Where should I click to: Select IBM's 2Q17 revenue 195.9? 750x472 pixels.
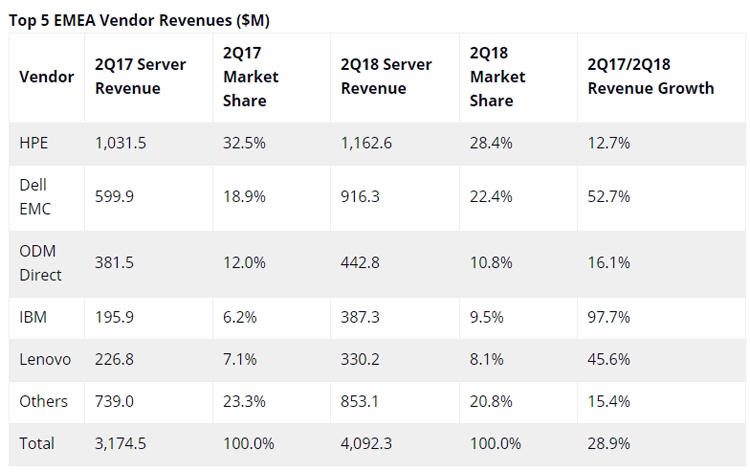pos(114,317)
